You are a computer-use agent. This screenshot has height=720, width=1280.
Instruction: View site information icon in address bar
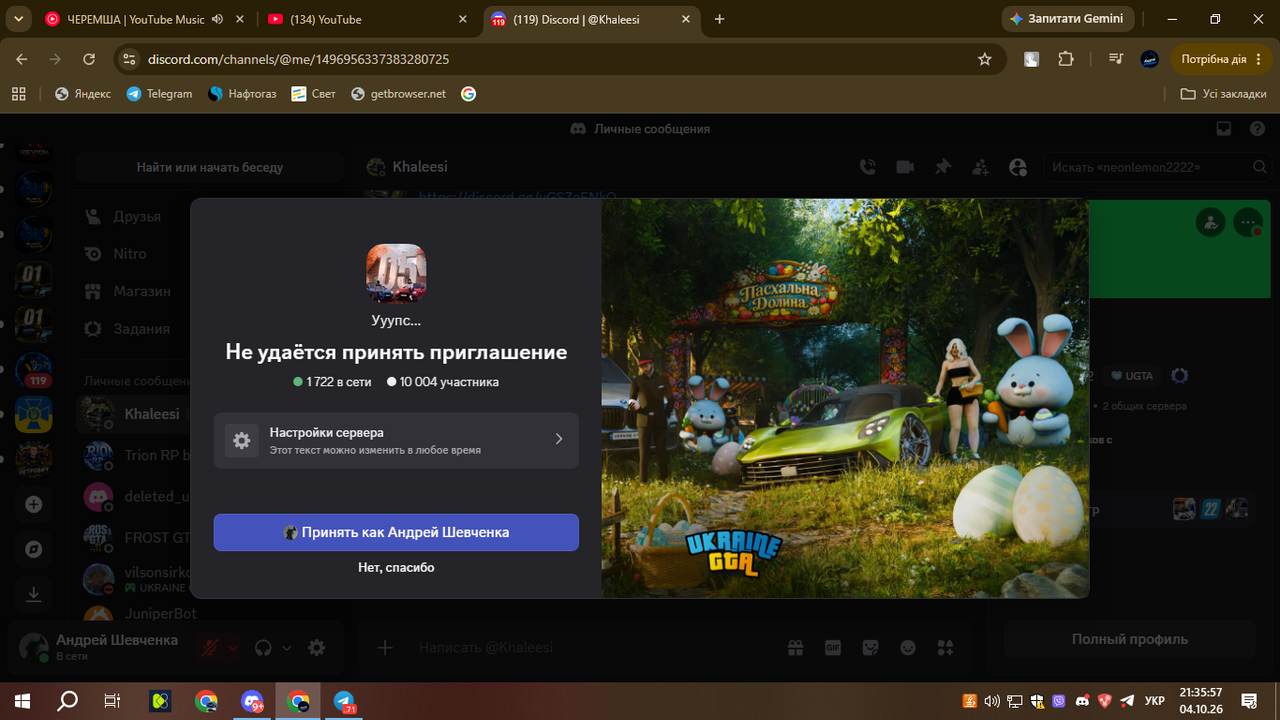128,59
